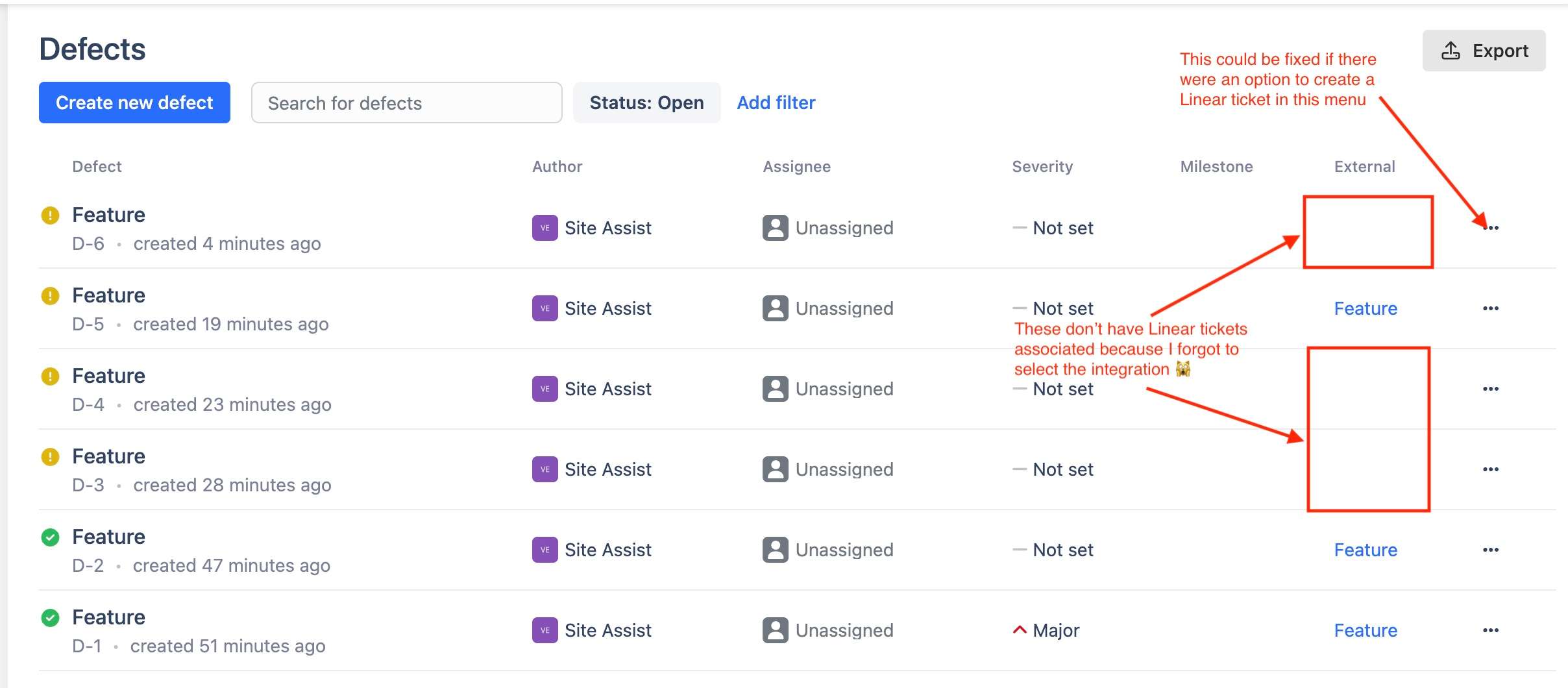
Task: Click the yellow open status icon of D-5
Action: [50, 295]
